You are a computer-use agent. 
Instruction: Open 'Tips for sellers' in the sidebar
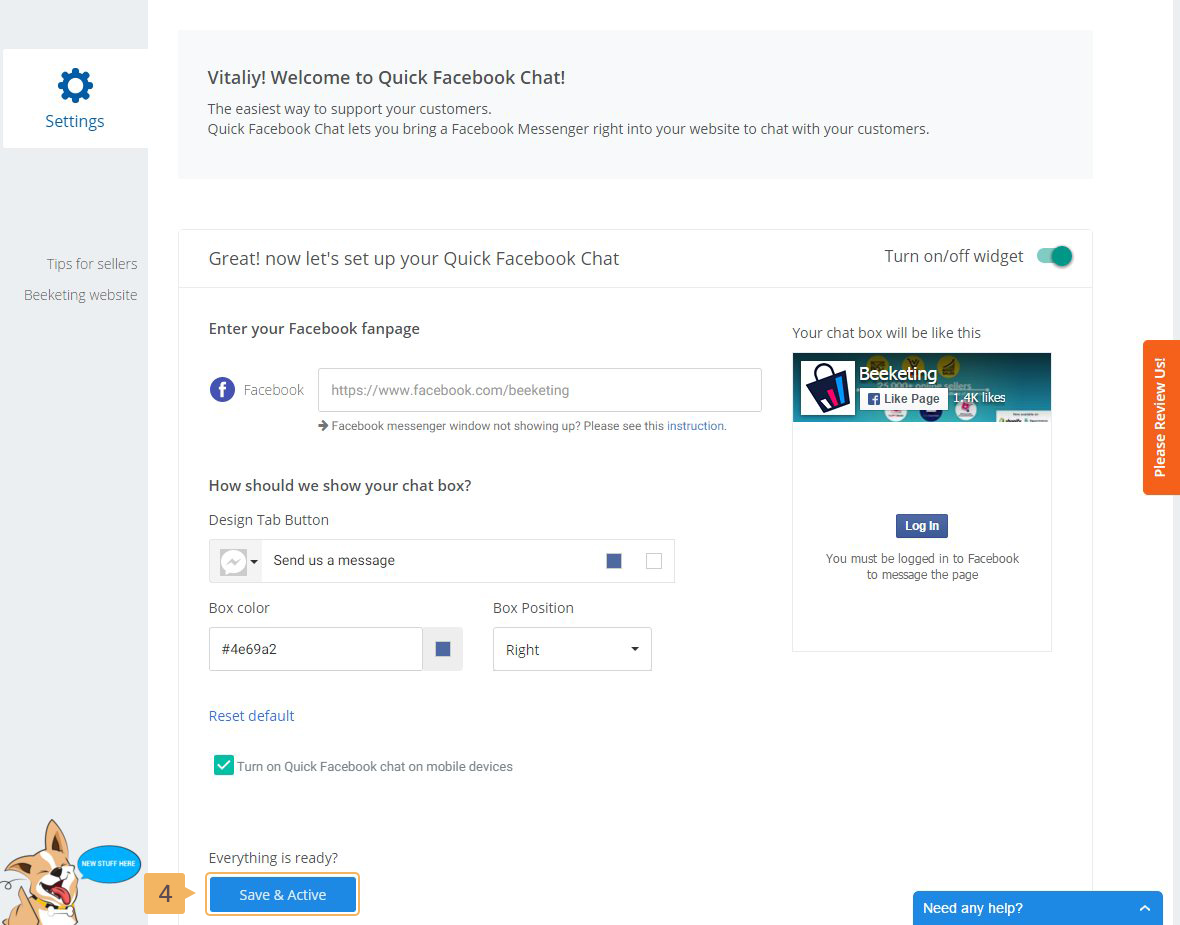tap(92, 264)
